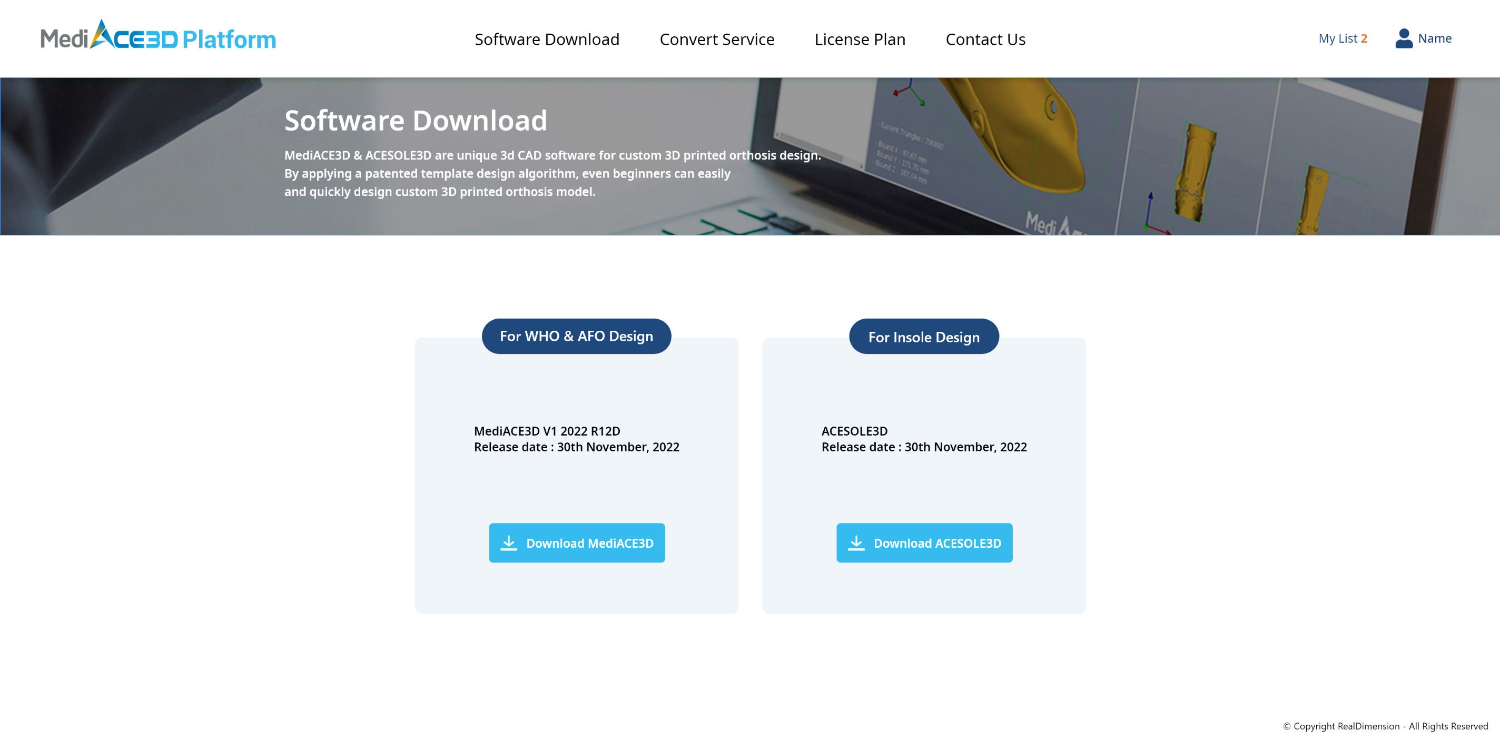This screenshot has width=1500, height=736.
Task: Click download arrow icon on MediACE3D button
Action: pyautogui.click(x=508, y=543)
